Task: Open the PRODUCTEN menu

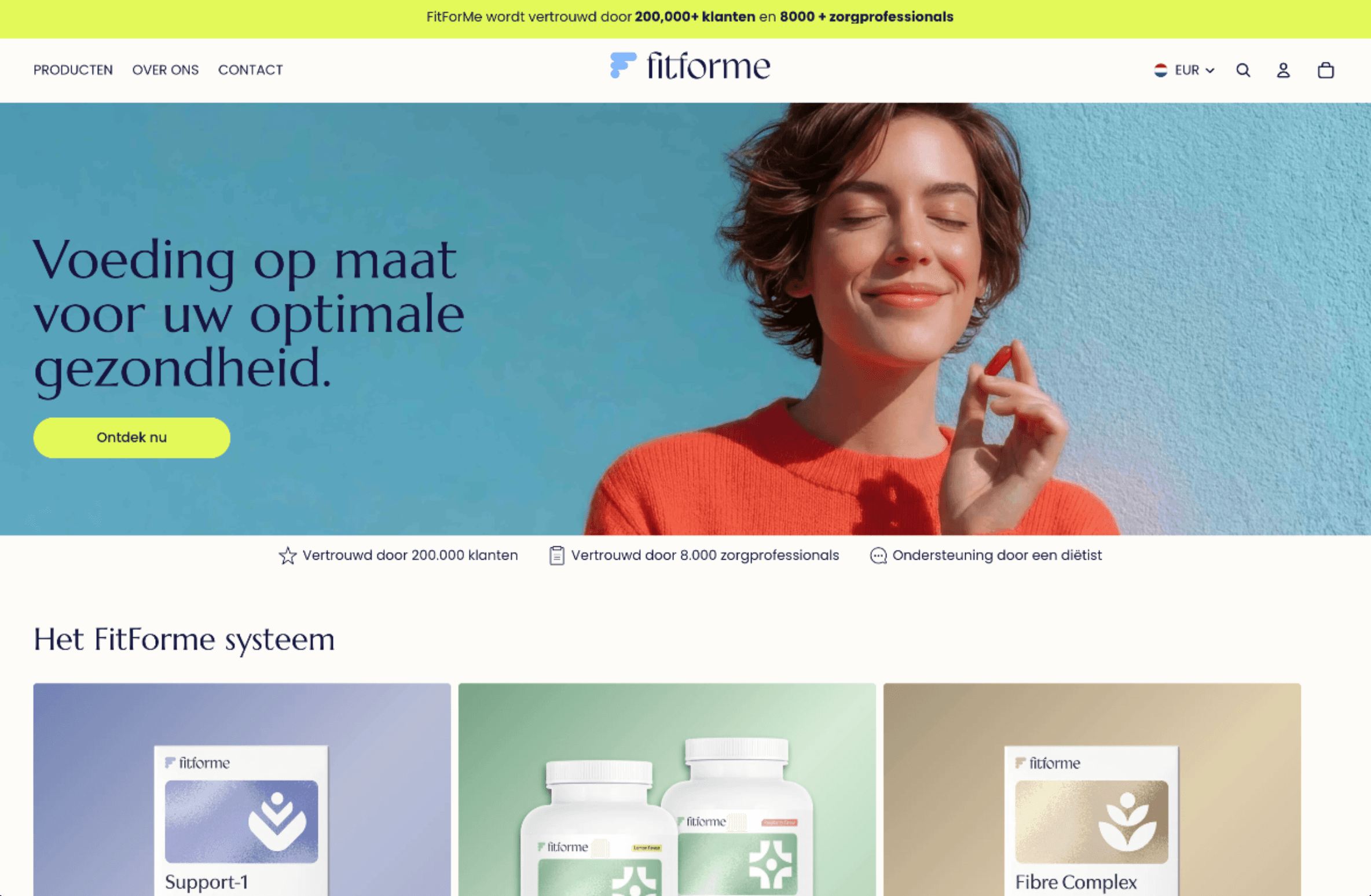Action: tap(73, 70)
